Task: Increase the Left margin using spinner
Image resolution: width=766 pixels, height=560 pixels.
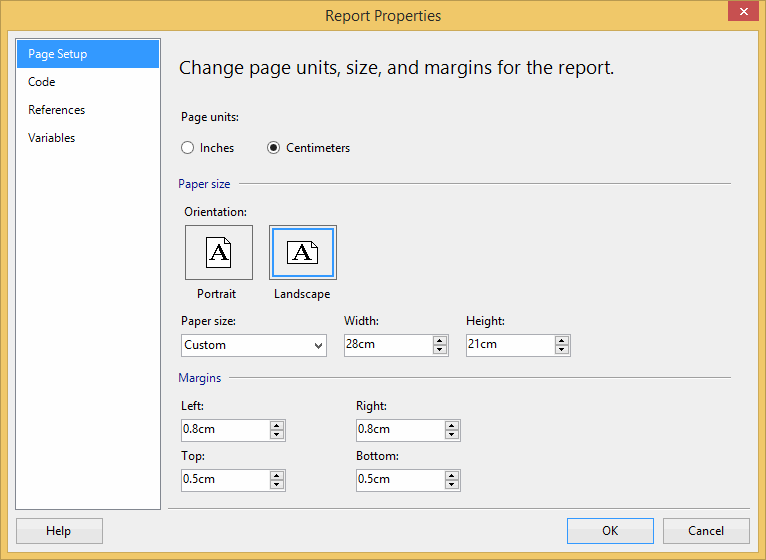Action: point(277,424)
